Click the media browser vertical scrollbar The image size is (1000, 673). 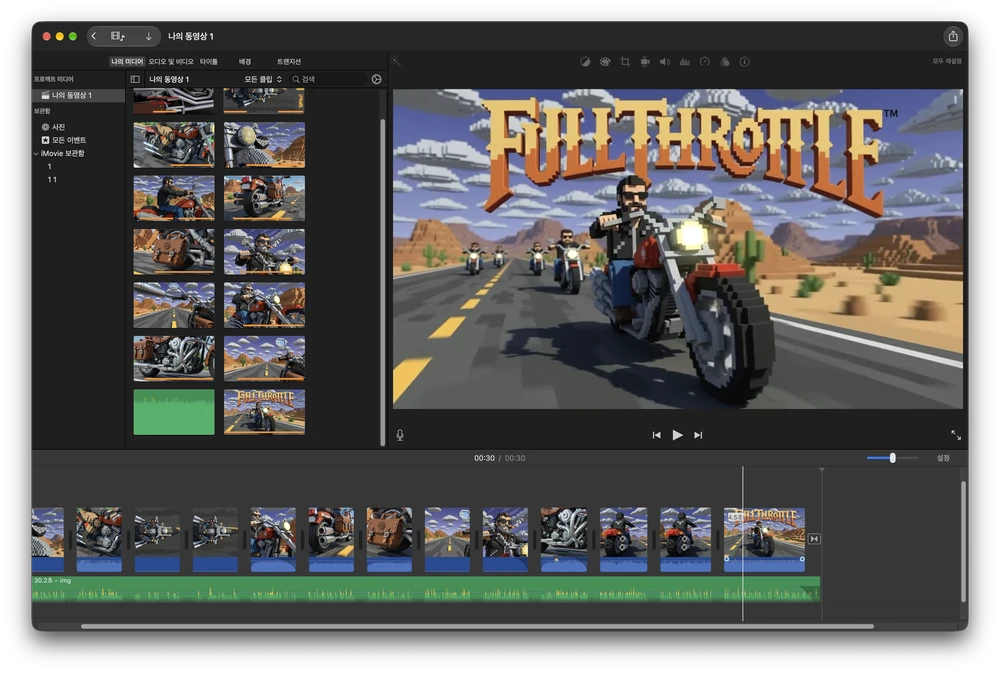pos(383,281)
